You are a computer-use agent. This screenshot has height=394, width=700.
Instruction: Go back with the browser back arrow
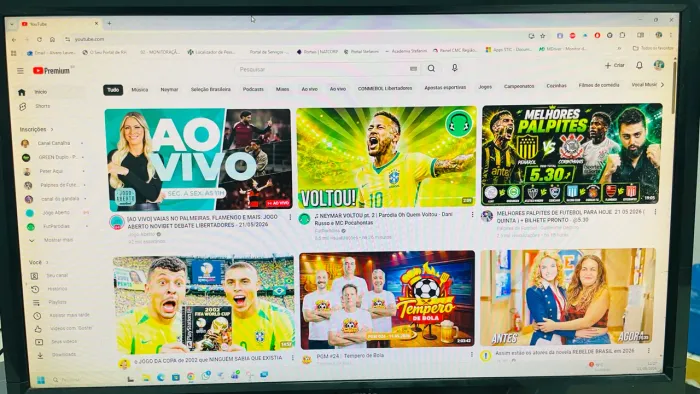pyautogui.click(x=14, y=40)
